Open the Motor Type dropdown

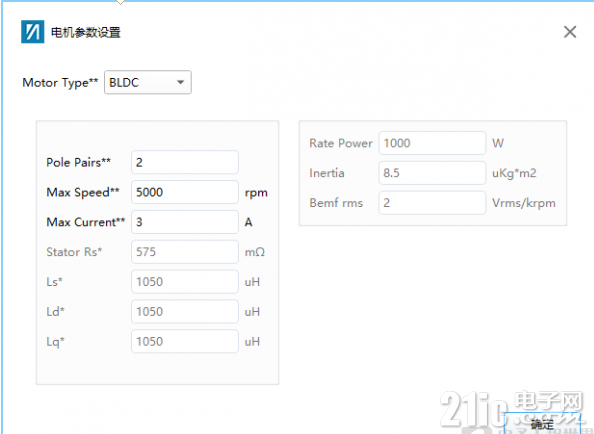(148, 82)
